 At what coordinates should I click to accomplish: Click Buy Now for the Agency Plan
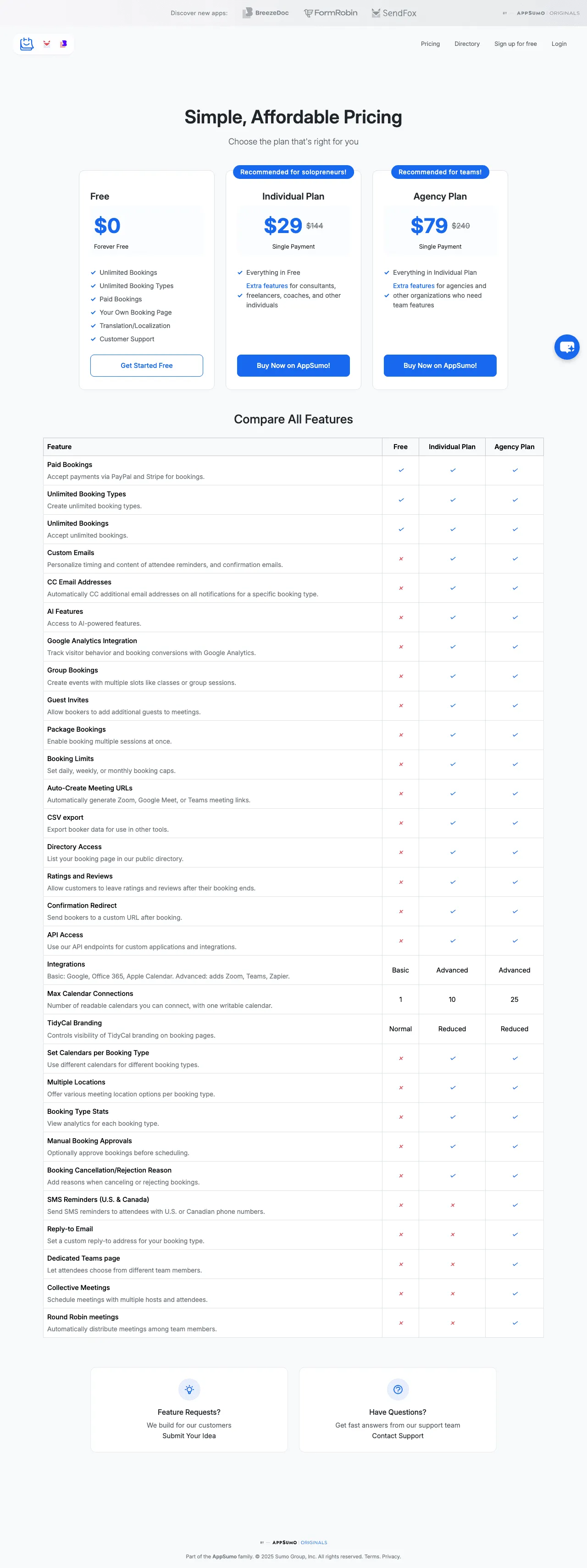[440, 365]
